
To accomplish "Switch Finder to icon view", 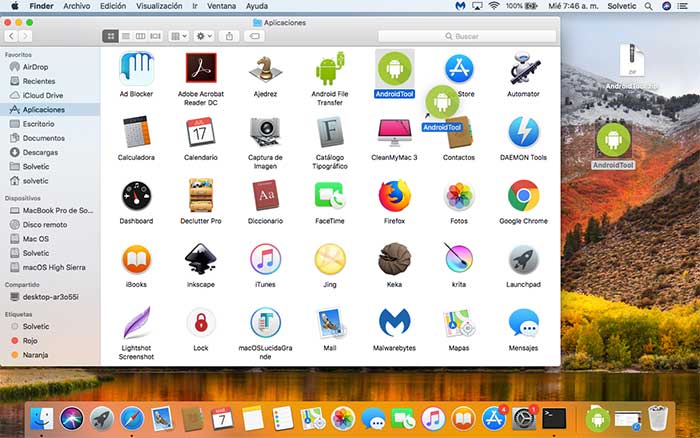I will 110,36.
